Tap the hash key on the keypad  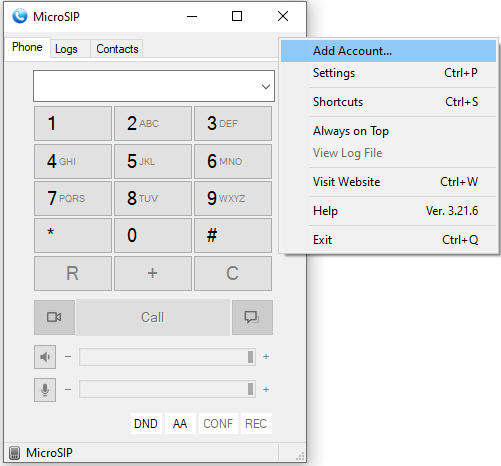point(233,235)
